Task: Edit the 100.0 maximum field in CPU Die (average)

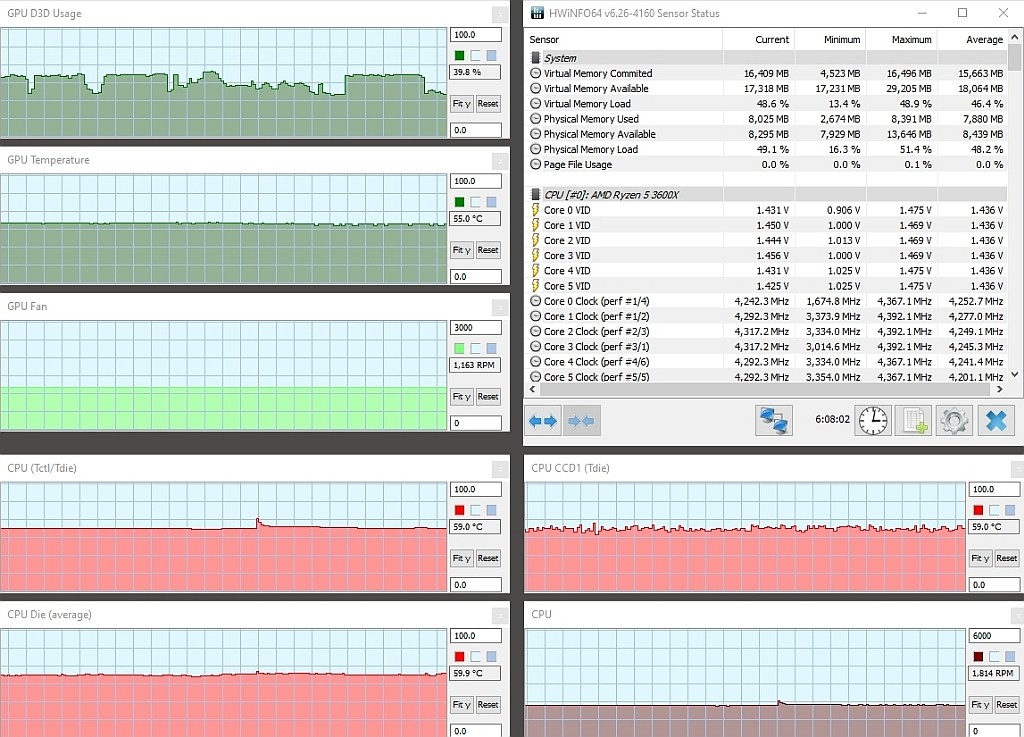Action: (476, 636)
